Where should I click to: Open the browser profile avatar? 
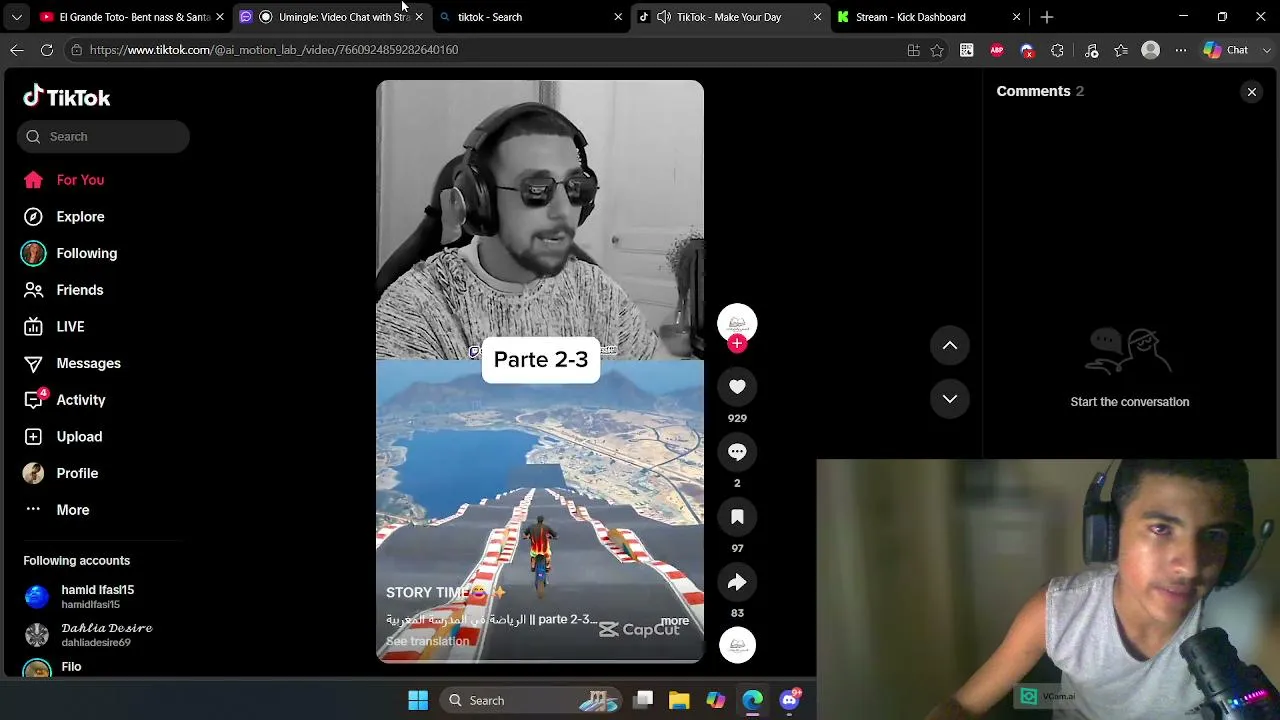[1151, 50]
